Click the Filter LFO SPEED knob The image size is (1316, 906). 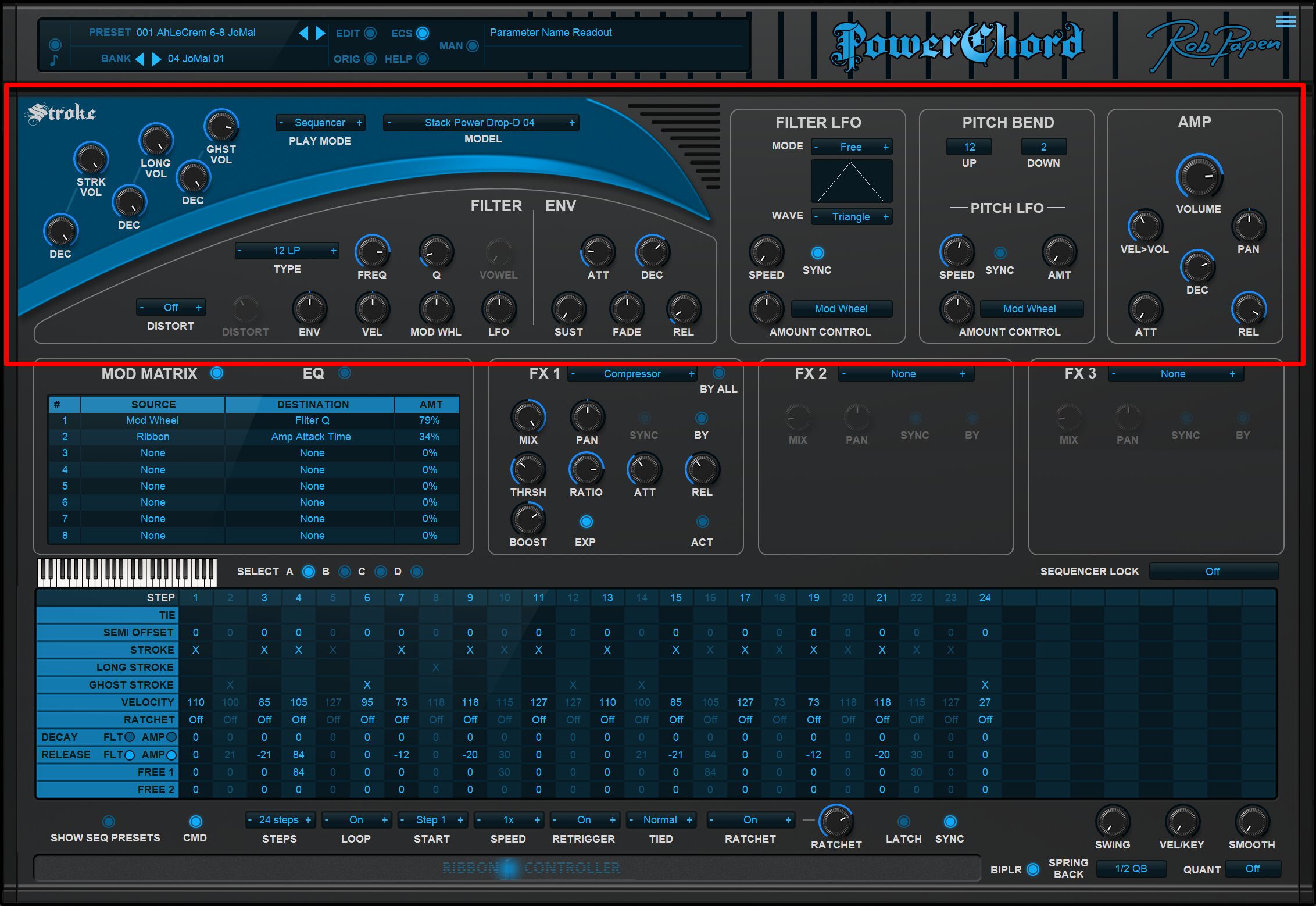[x=766, y=252]
